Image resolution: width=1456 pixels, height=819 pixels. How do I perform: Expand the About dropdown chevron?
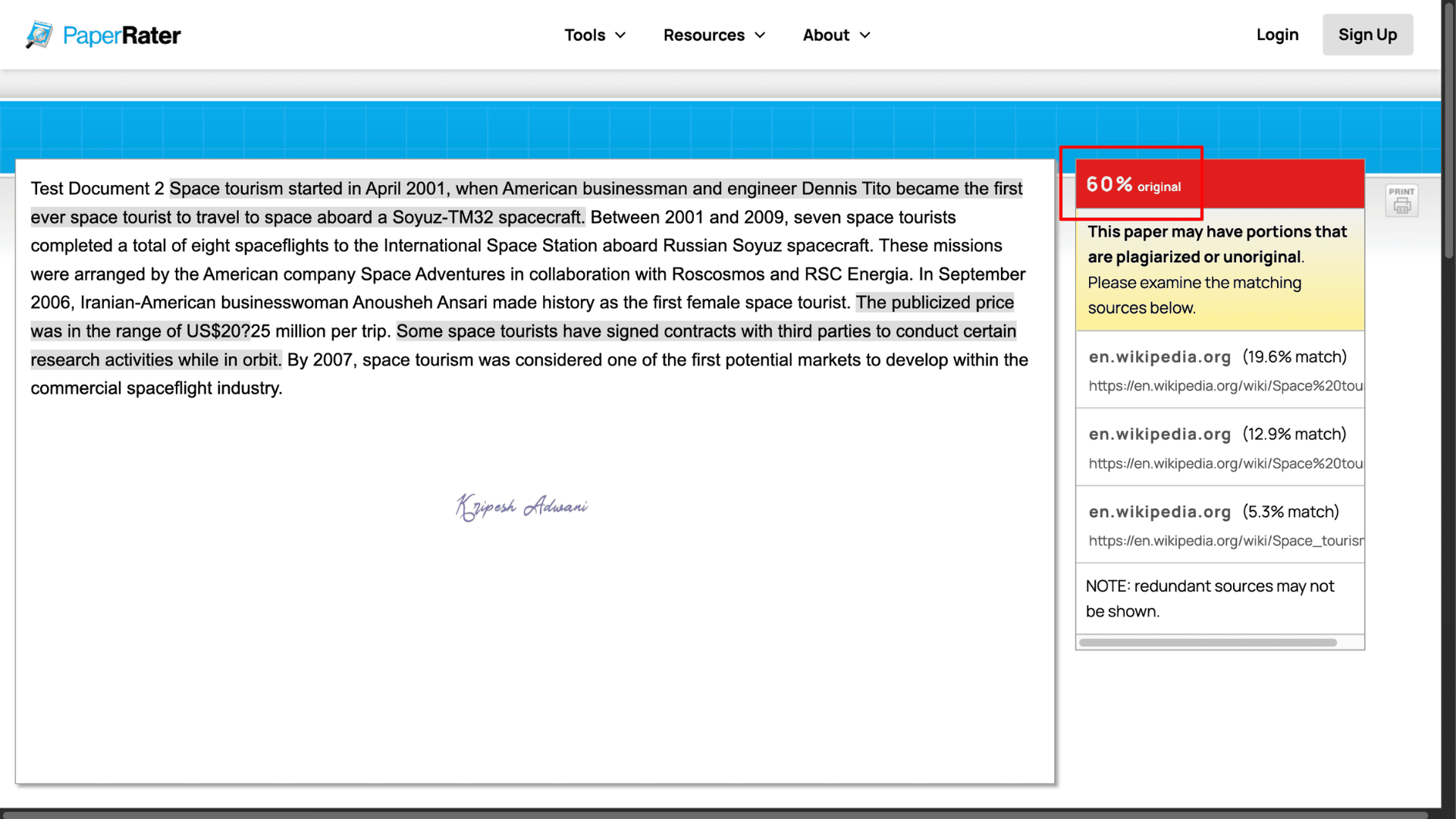point(864,36)
